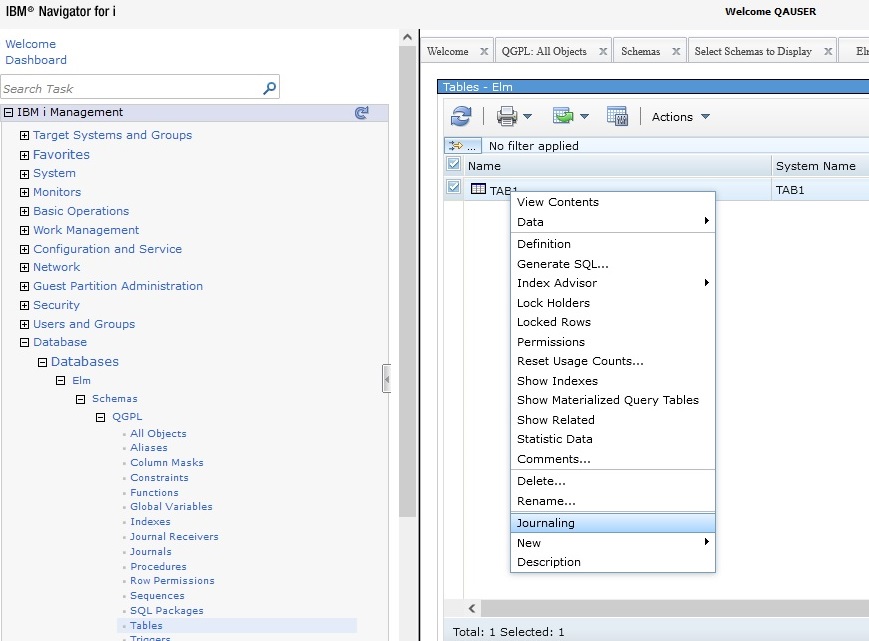Collapse the QGPL schema node

100,417
